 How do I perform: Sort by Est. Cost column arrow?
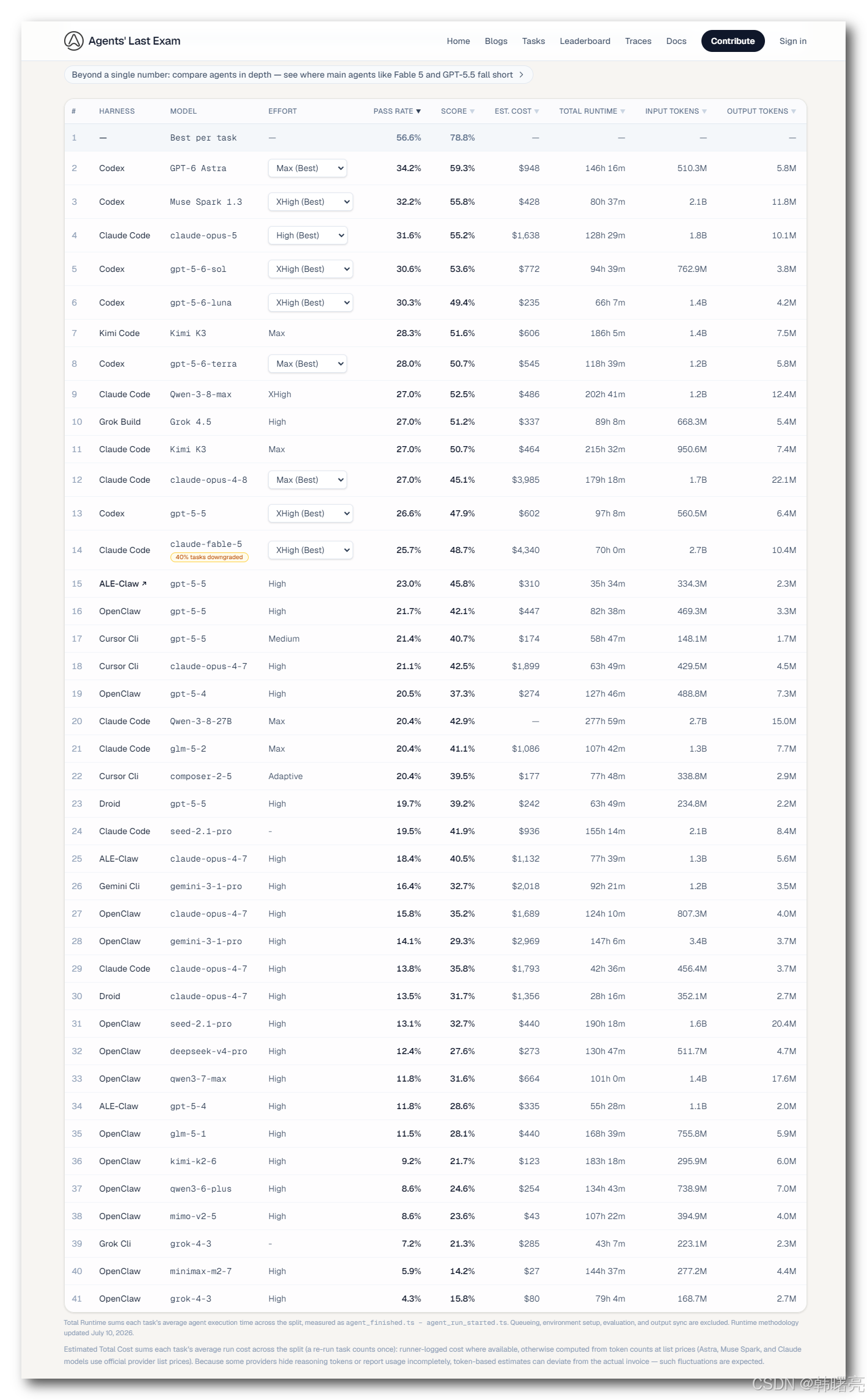pyautogui.click(x=536, y=111)
